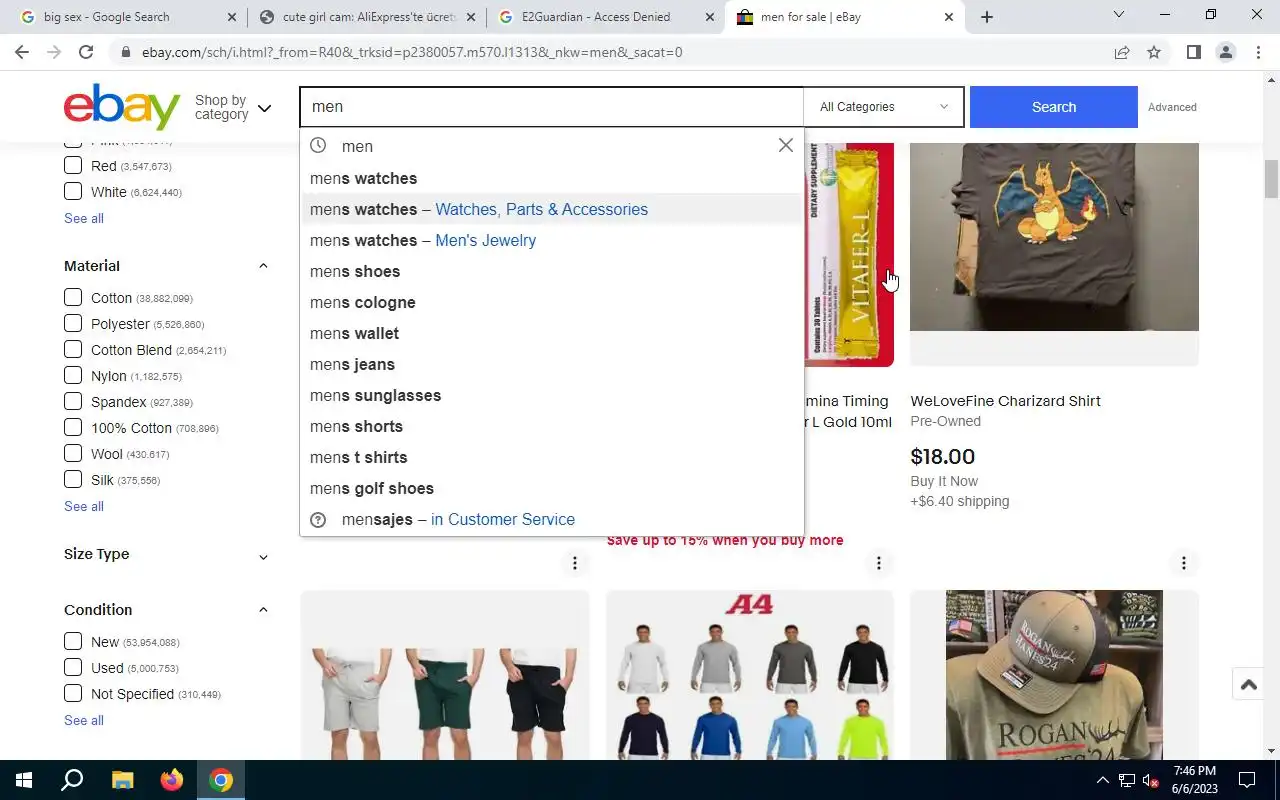Select the Wool material checkbox
The width and height of the screenshot is (1280, 800).
point(73,454)
